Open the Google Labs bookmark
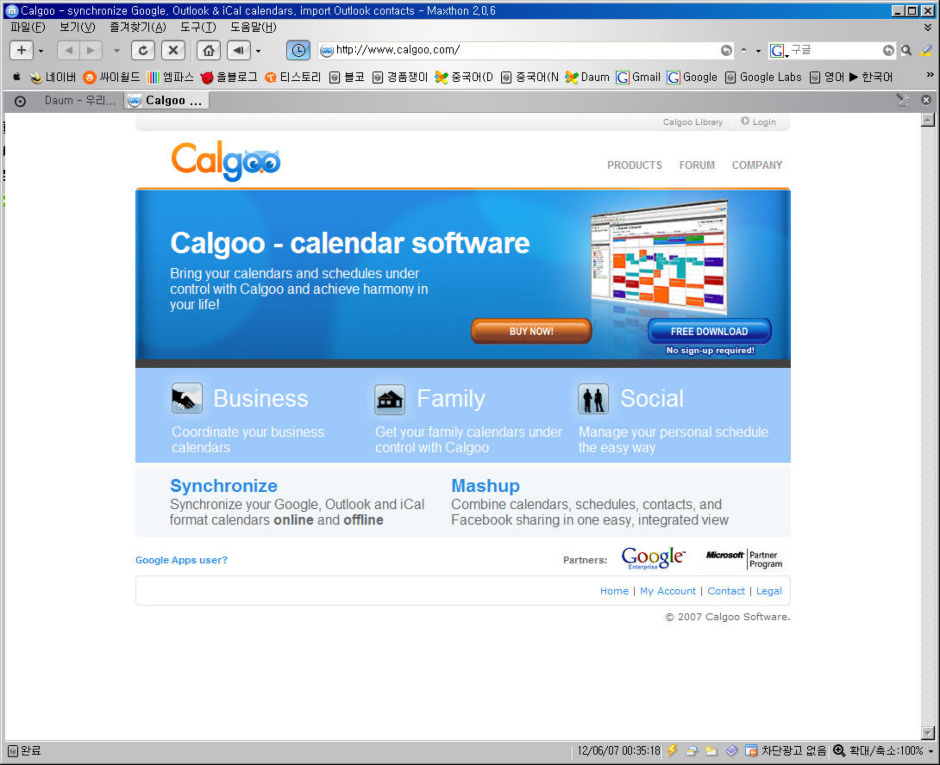Screen dimensions: 940x765 763,77
